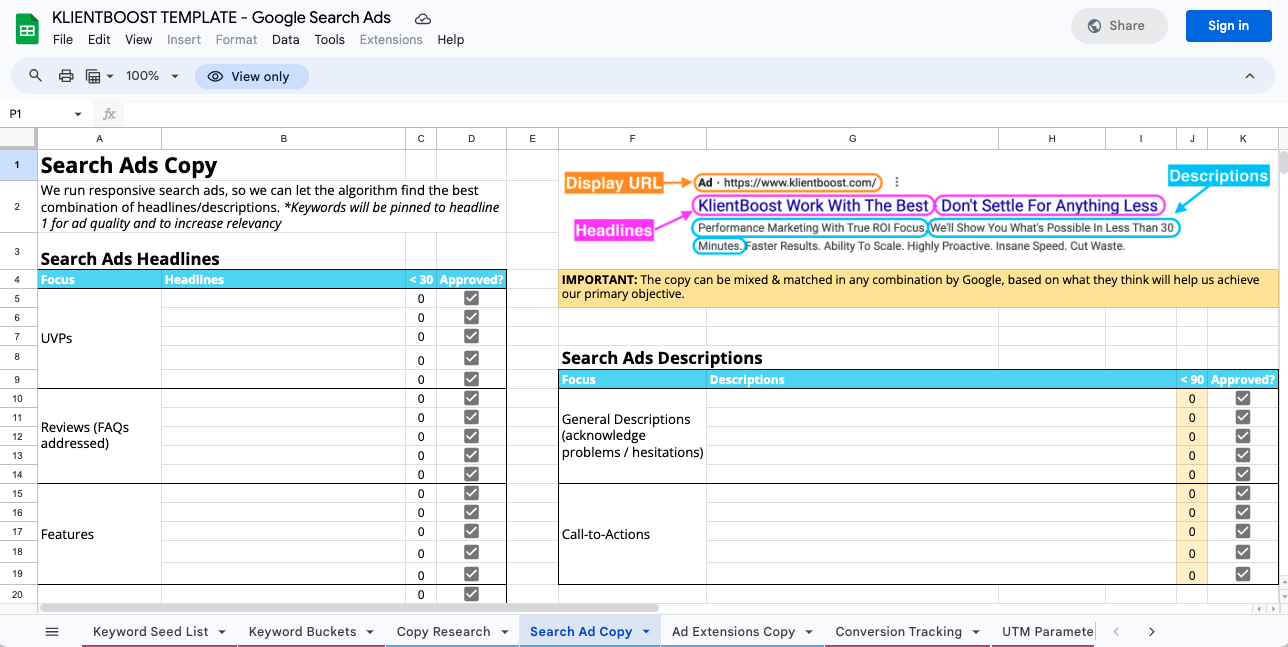Screen dimensions: 1288x647
Task: Toggle Approved checkbox in row 7 headlines
Action: [x=471, y=336]
